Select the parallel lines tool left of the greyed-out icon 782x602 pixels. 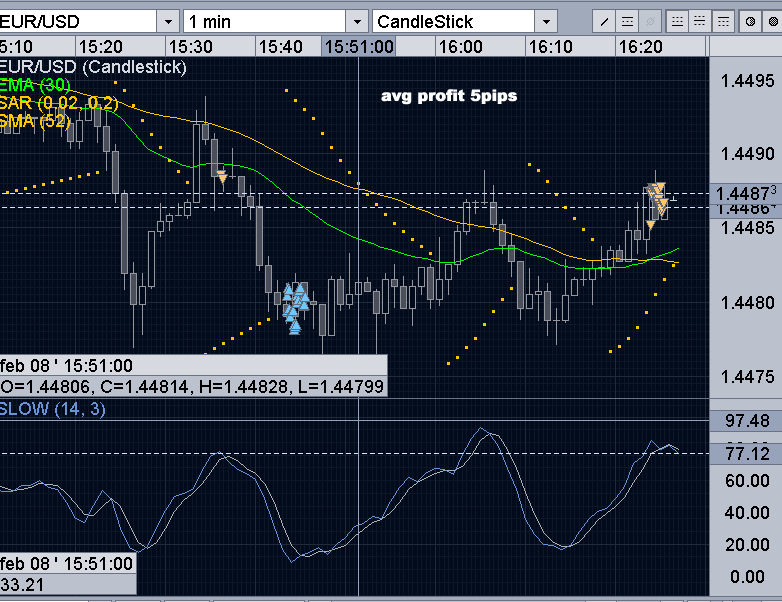[x=627, y=21]
